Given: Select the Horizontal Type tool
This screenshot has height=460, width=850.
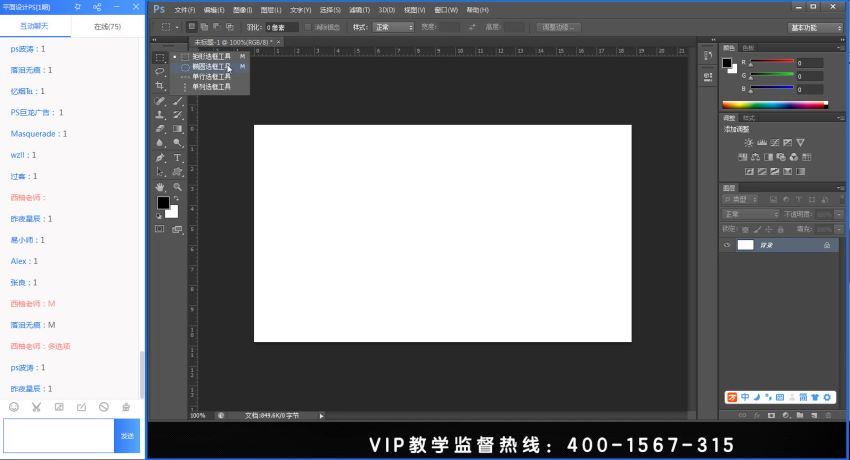Looking at the screenshot, I should tap(177, 158).
